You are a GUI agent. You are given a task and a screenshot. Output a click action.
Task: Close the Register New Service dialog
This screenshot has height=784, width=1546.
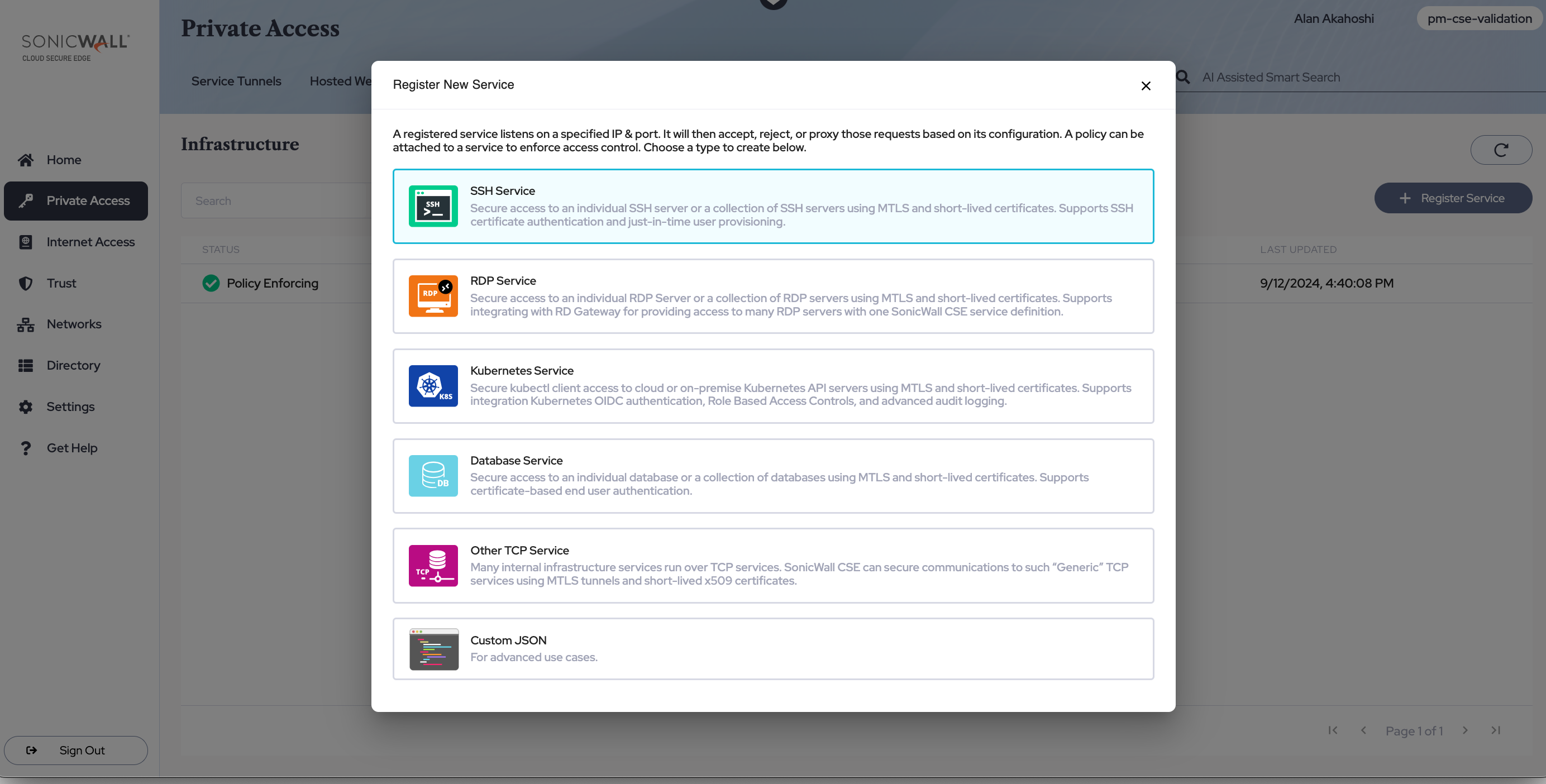(x=1145, y=86)
